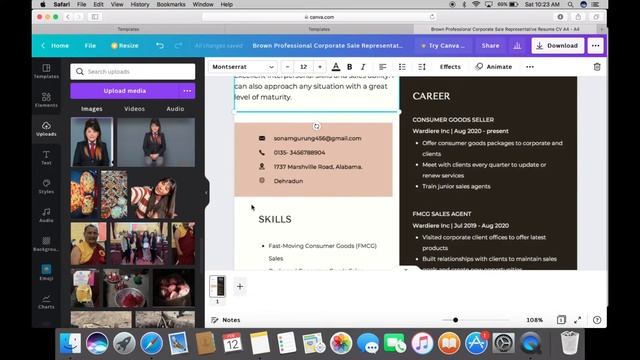Open the Emoji sidebar panel
The width and height of the screenshot is (640, 360).
click(x=46, y=273)
